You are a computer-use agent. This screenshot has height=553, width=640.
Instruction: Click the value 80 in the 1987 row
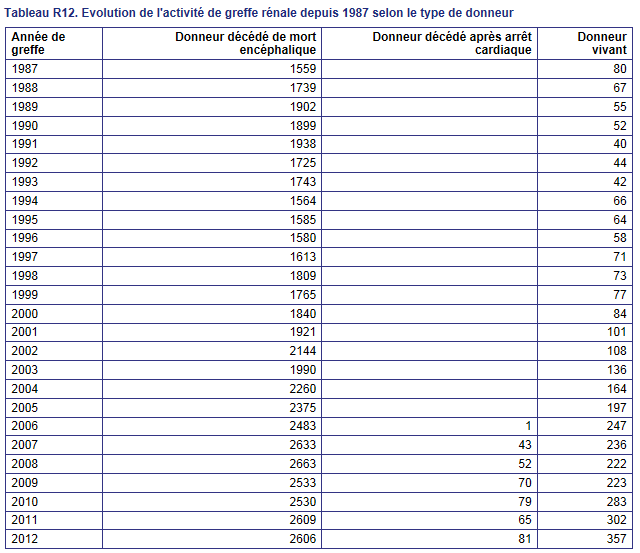620,69
